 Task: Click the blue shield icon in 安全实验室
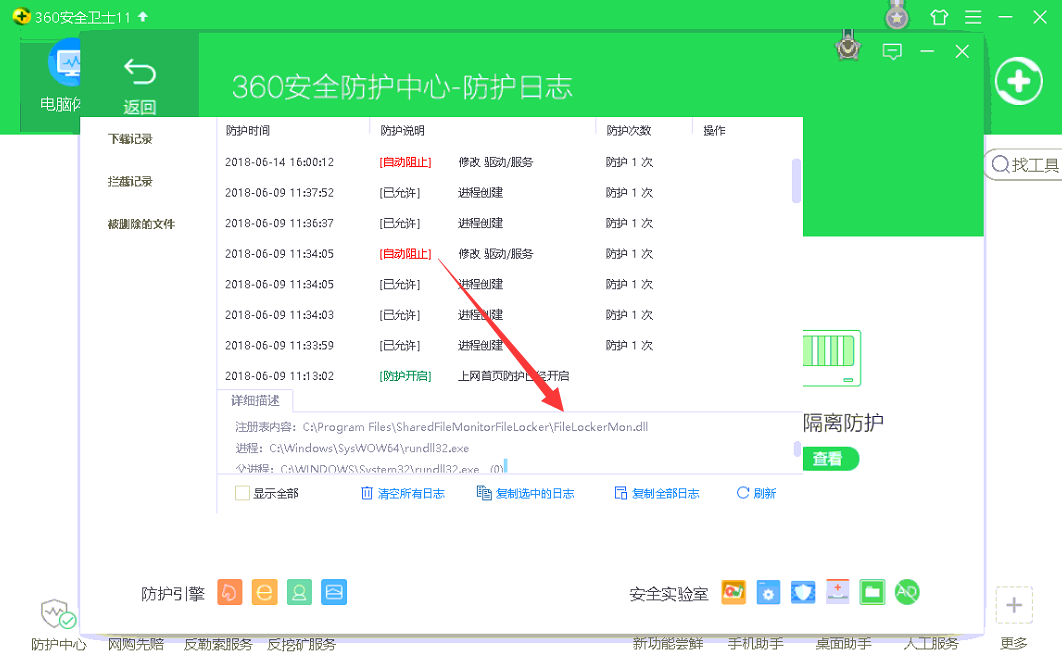(803, 592)
